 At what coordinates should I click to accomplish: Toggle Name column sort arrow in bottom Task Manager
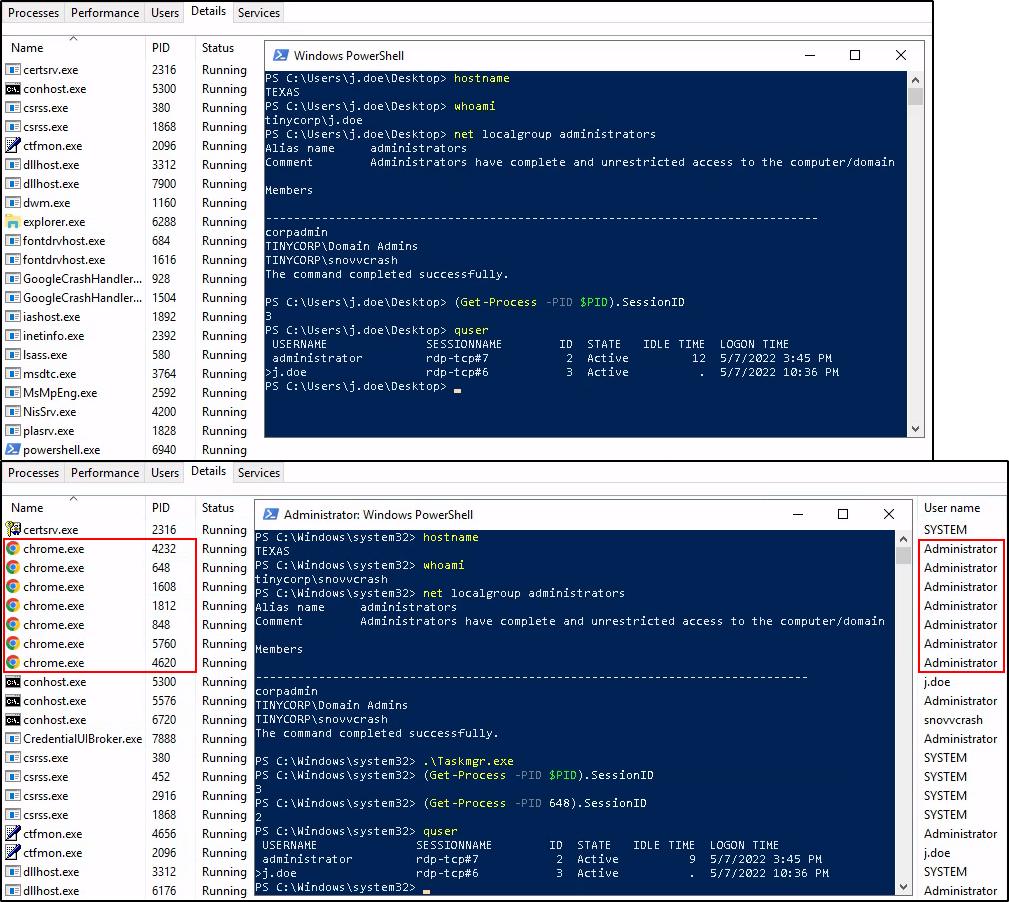click(x=73, y=499)
